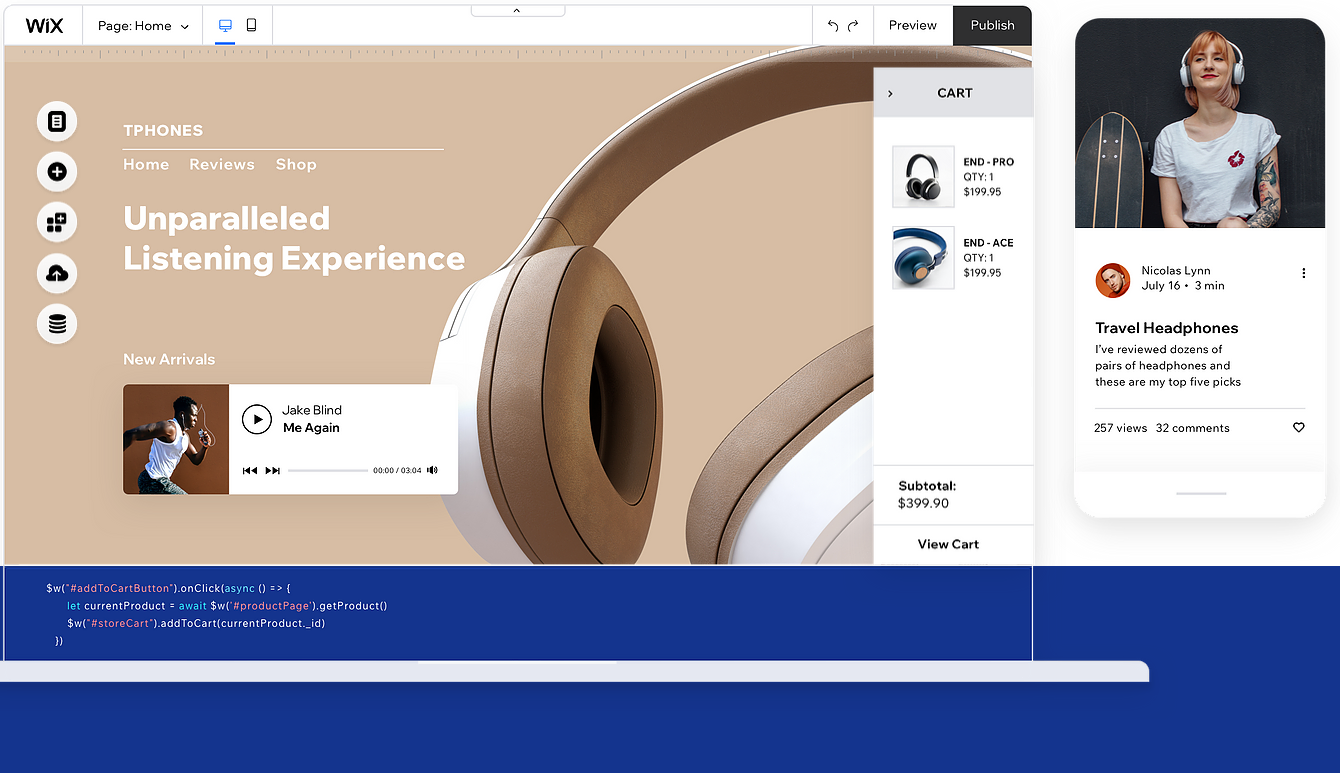Click the redo arrow

853,26
